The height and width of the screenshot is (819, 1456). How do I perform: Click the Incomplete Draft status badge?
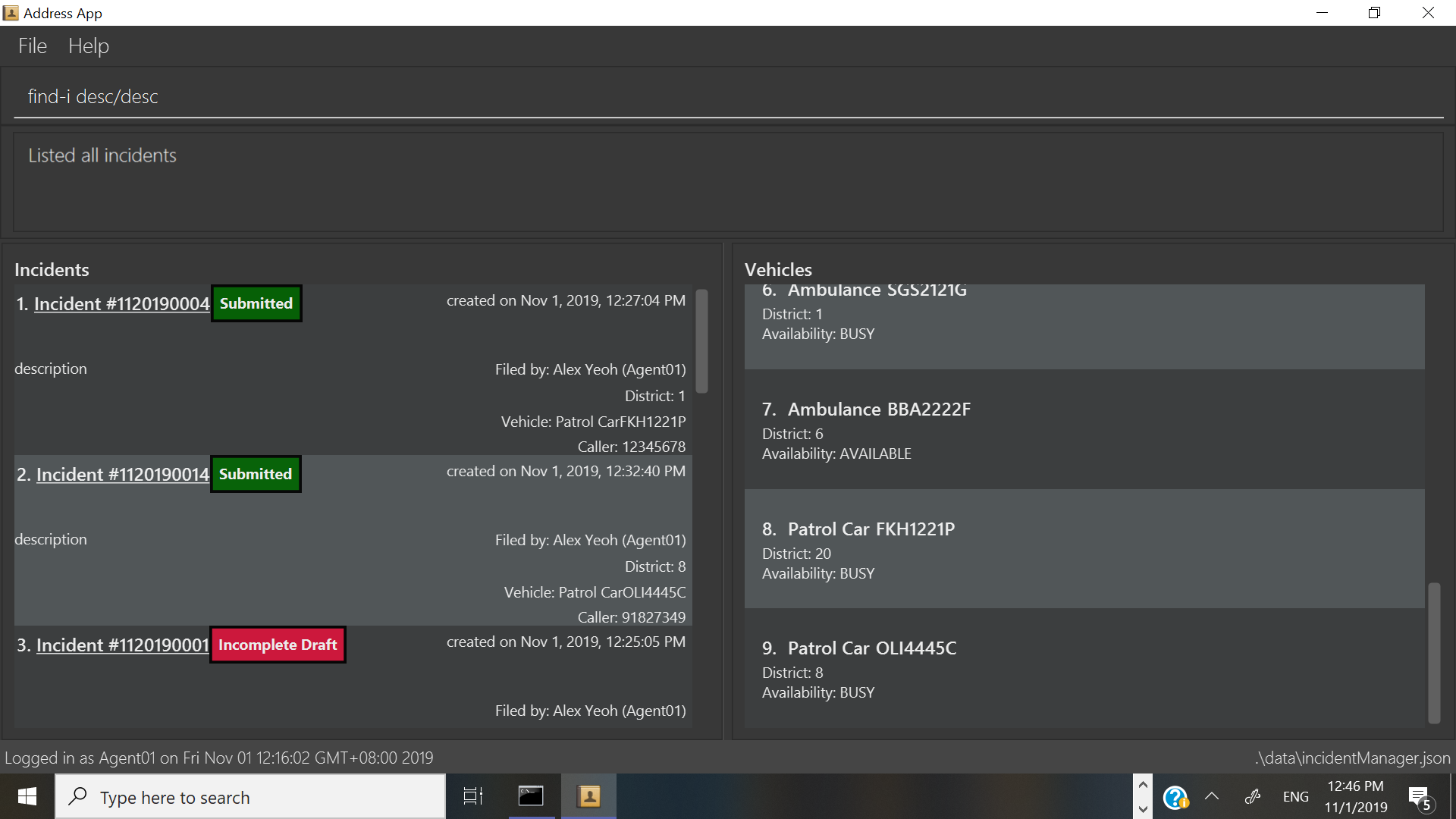point(278,645)
